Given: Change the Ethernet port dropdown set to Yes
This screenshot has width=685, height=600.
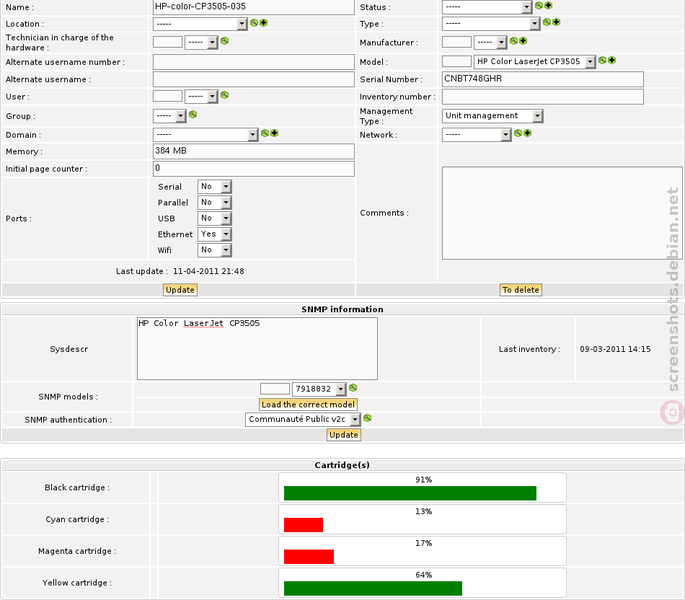Looking at the screenshot, I should pos(214,234).
